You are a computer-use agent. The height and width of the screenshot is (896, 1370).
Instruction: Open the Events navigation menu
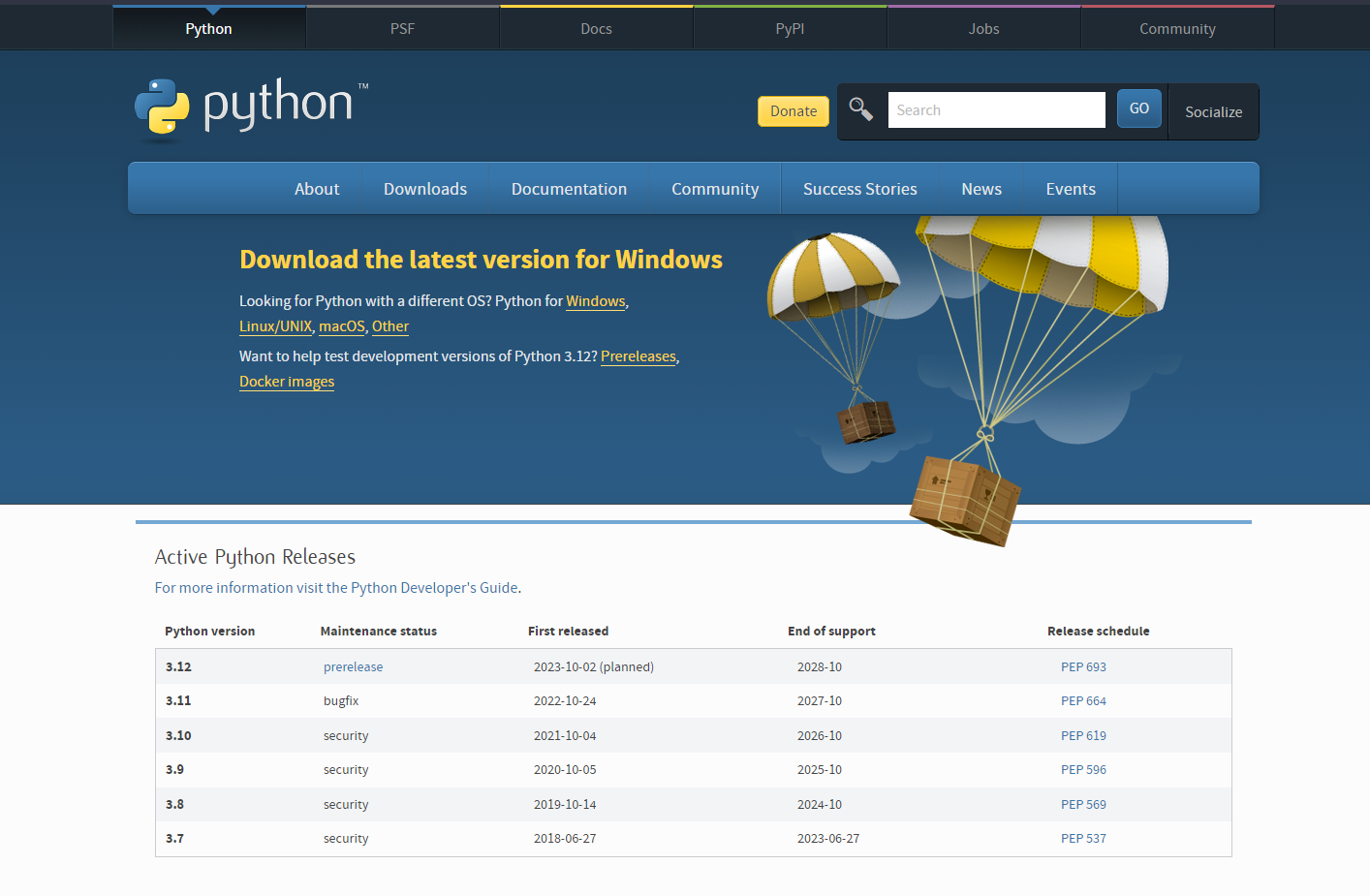pyautogui.click(x=1071, y=189)
